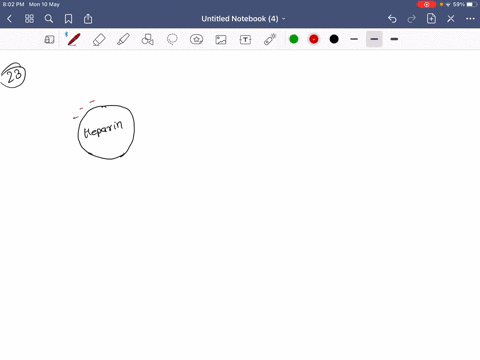Undo the last stroke

[392, 19]
